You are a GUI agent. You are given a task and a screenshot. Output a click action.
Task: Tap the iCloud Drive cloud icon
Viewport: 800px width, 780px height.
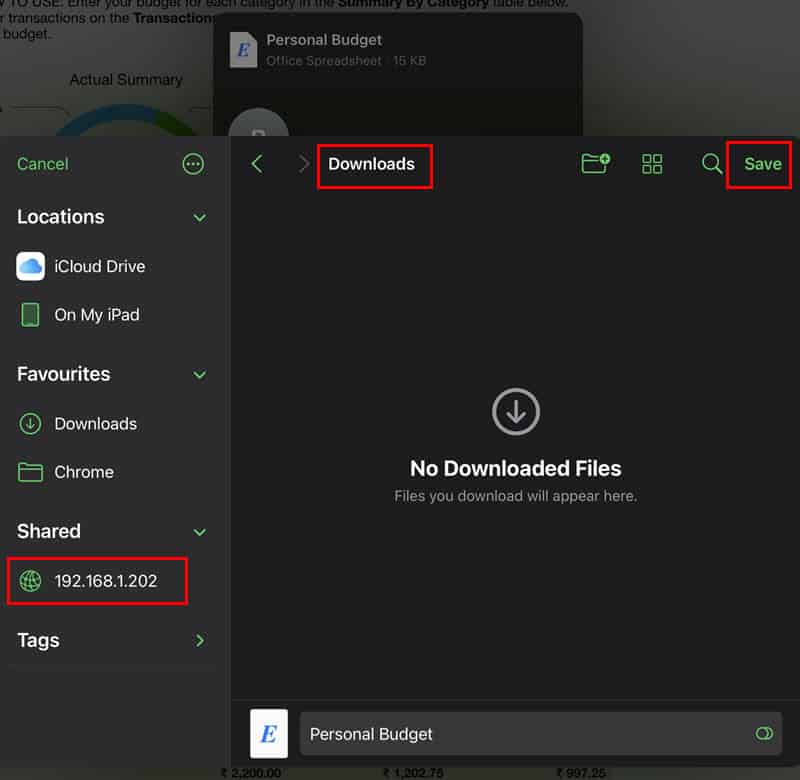(31, 266)
